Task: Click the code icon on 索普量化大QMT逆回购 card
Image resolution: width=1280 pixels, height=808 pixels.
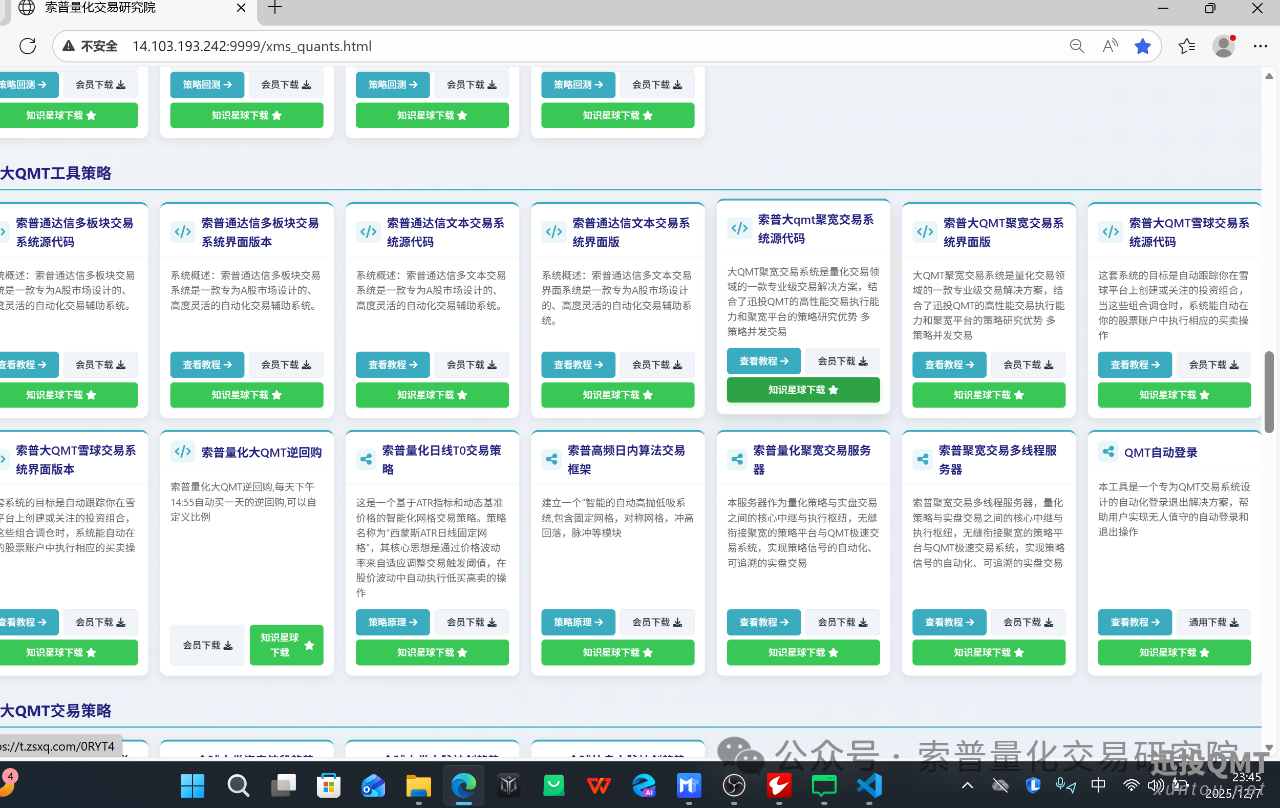Action: (182, 452)
